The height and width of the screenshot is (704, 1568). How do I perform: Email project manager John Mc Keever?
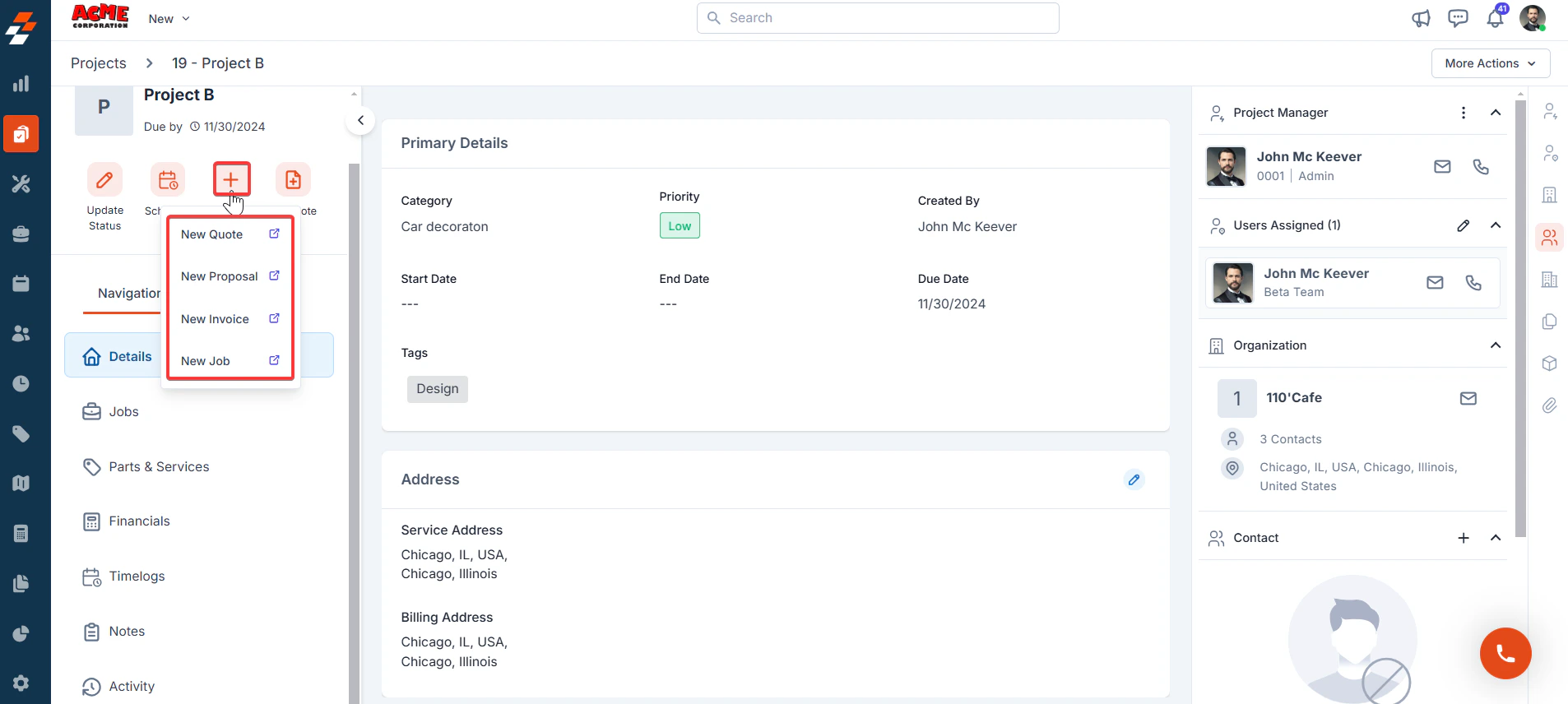(1442, 166)
